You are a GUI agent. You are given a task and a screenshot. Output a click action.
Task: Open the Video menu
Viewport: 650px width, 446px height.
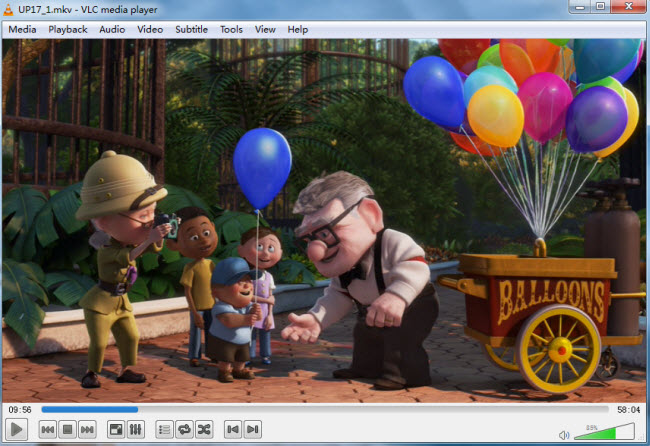click(x=150, y=29)
